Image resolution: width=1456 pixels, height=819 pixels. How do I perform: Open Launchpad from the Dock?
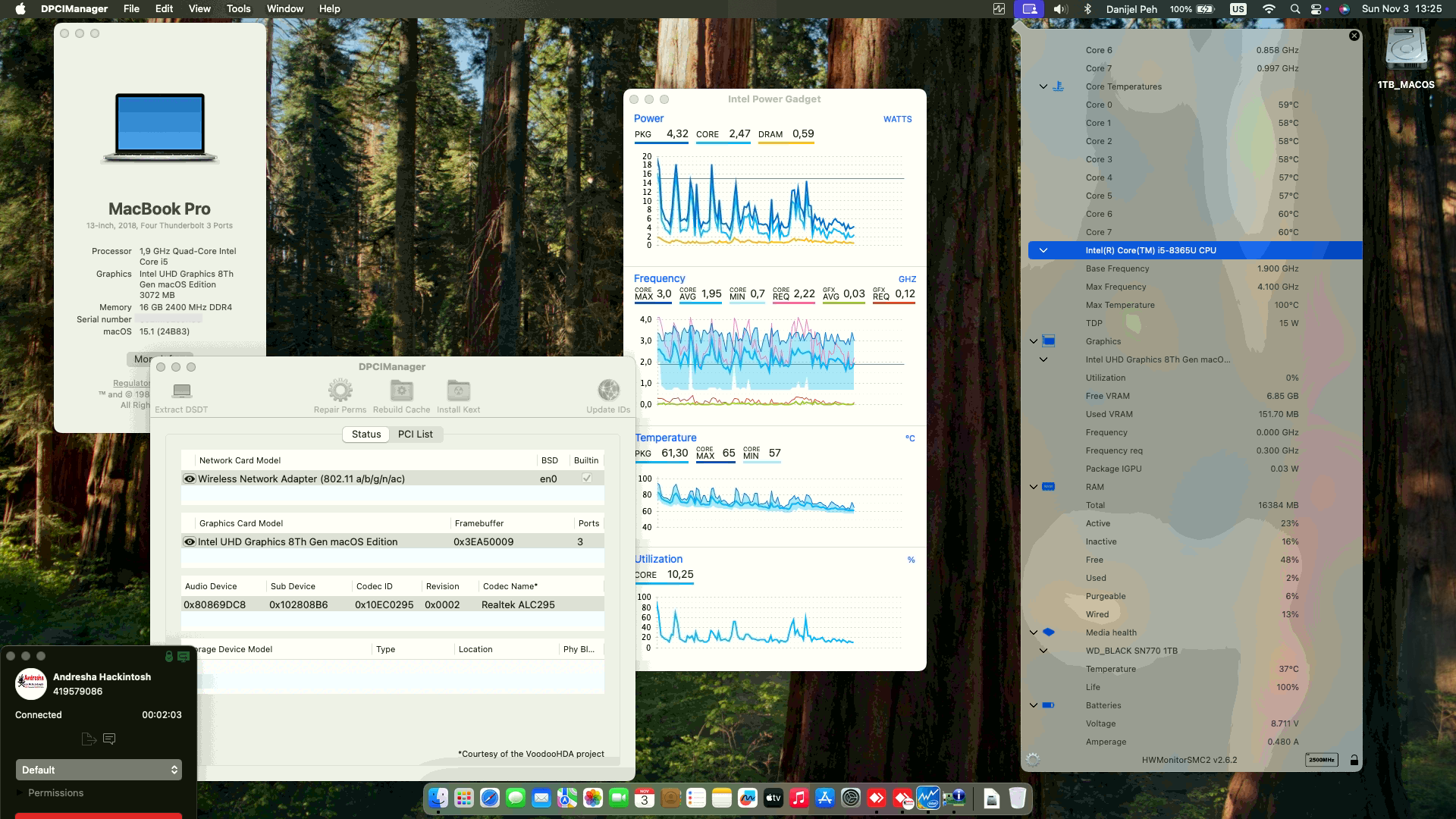click(x=464, y=798)
